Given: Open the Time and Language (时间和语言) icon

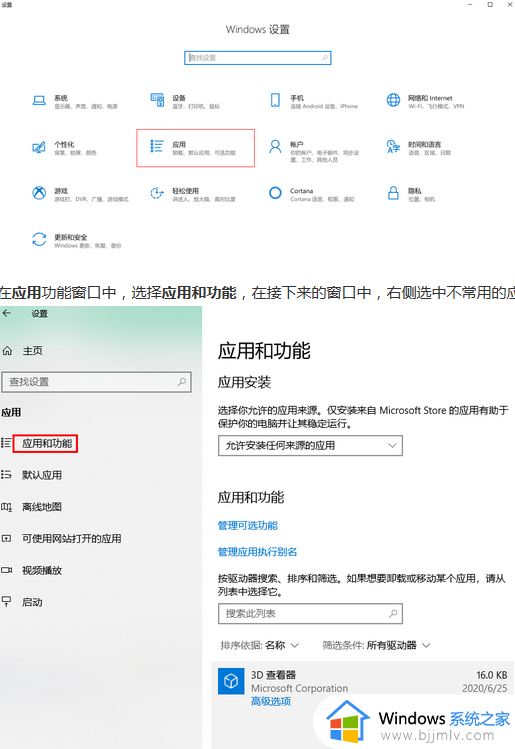Looking at the screenshot, I should 393,146.
